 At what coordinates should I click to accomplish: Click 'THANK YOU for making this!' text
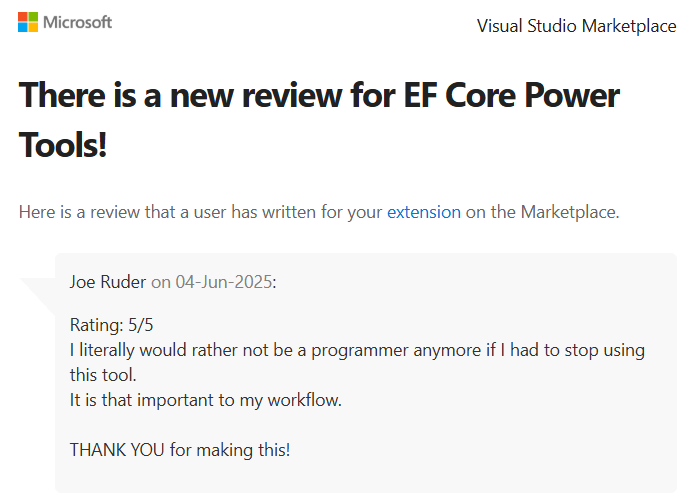click(180, 449)
